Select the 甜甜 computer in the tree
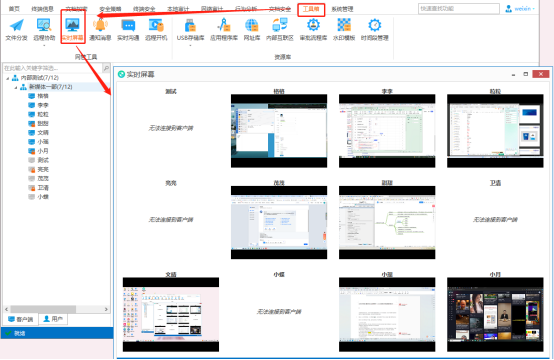Screen dimensions: 554x360 pos(39,124)
